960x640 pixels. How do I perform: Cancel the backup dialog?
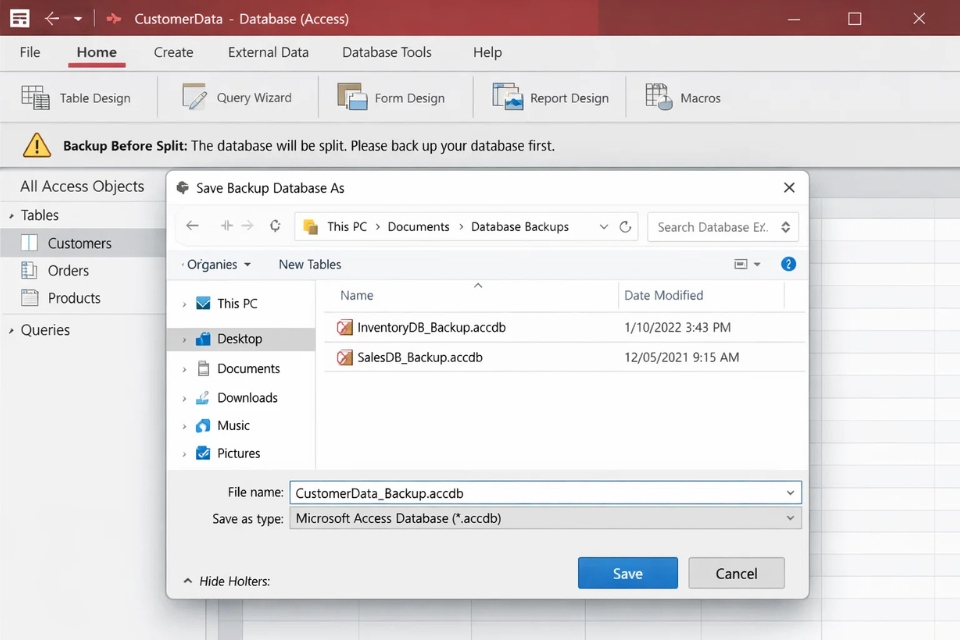(736, 573)
